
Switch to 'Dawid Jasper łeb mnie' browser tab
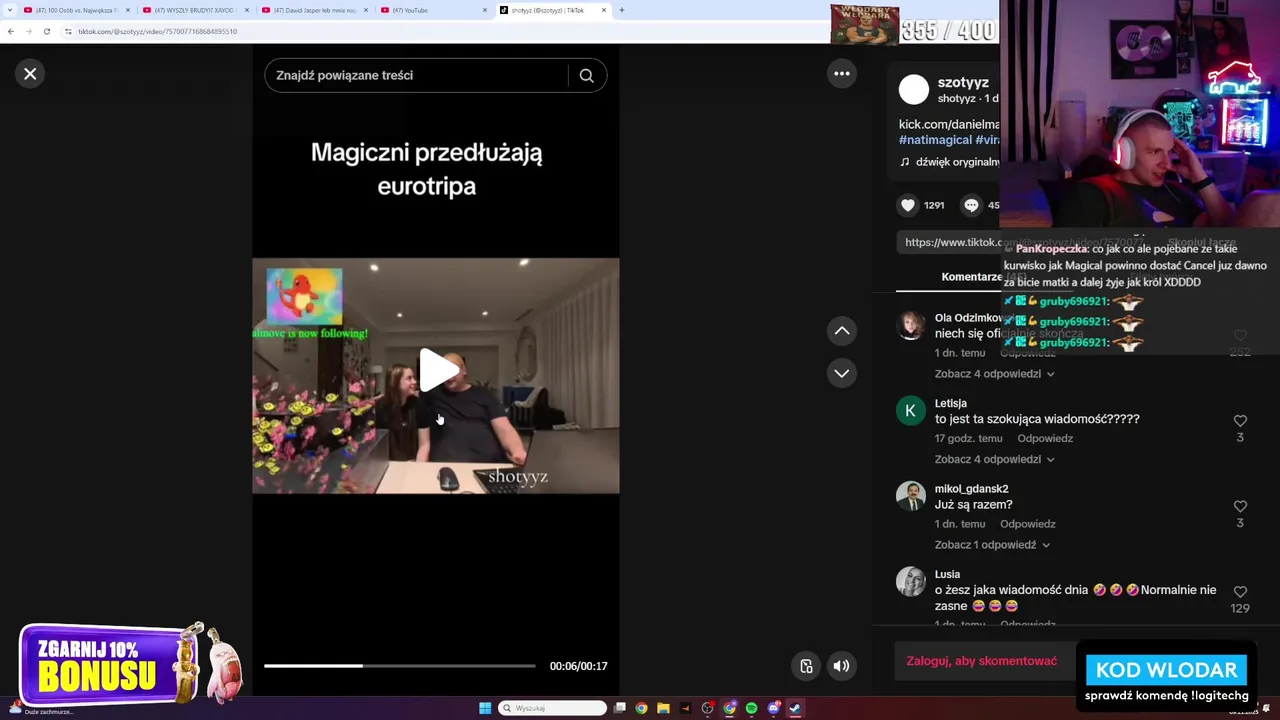coord(314,10)
